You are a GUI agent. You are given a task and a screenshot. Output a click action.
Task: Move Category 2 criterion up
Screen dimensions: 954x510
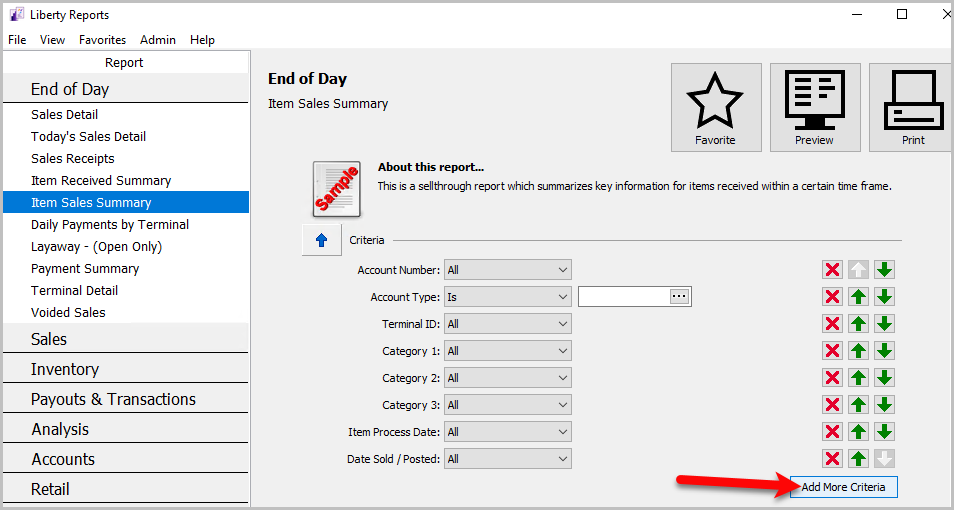(858, 377)
